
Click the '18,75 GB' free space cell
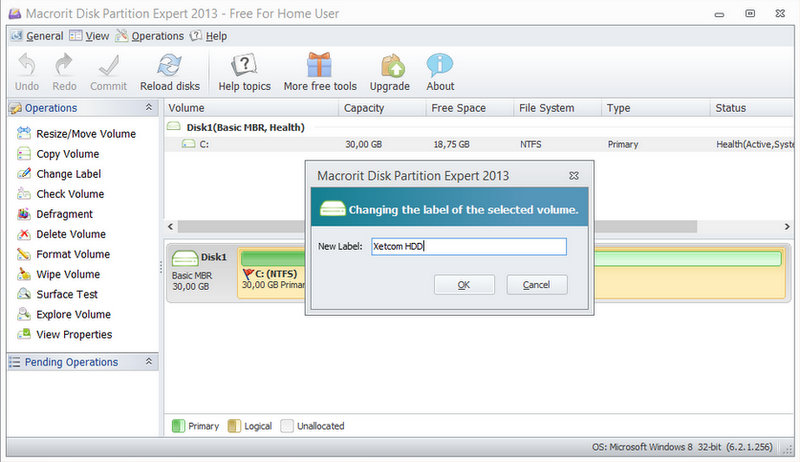click(x=452, y=144)
